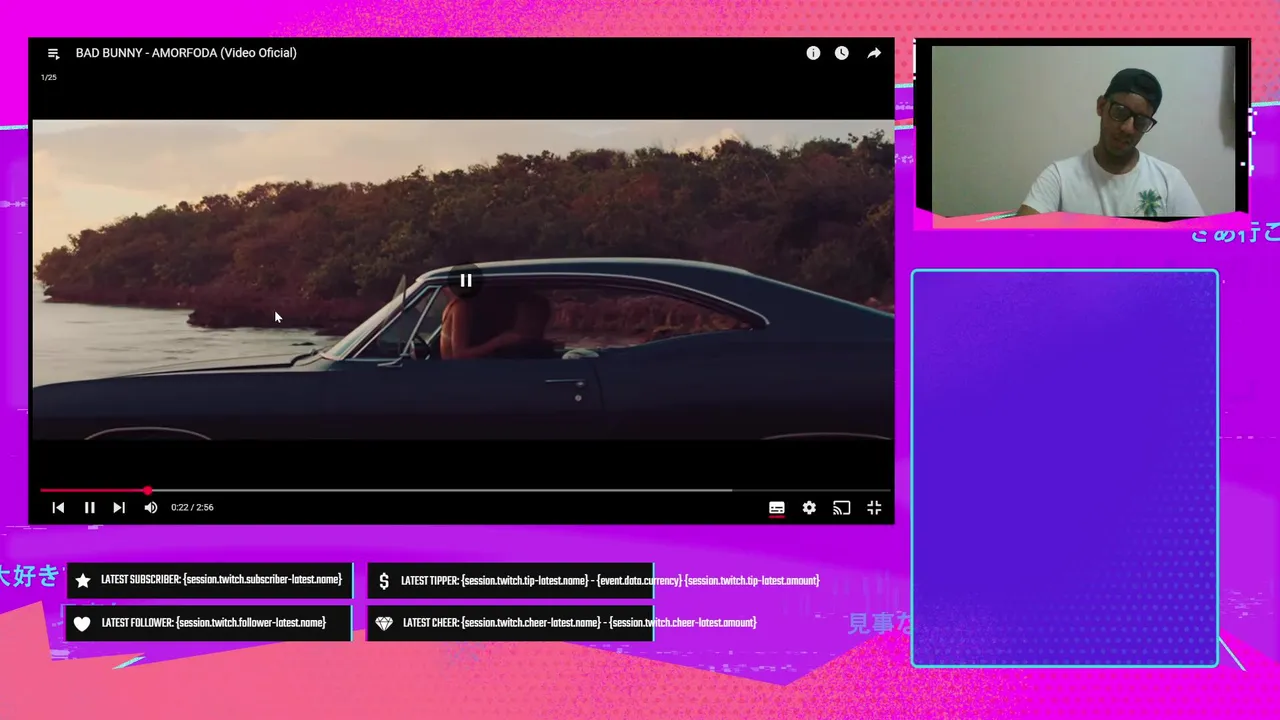Show video info icon
Image resolution: width=1280 pixels, height=720 pixels.
pos(813,53)
